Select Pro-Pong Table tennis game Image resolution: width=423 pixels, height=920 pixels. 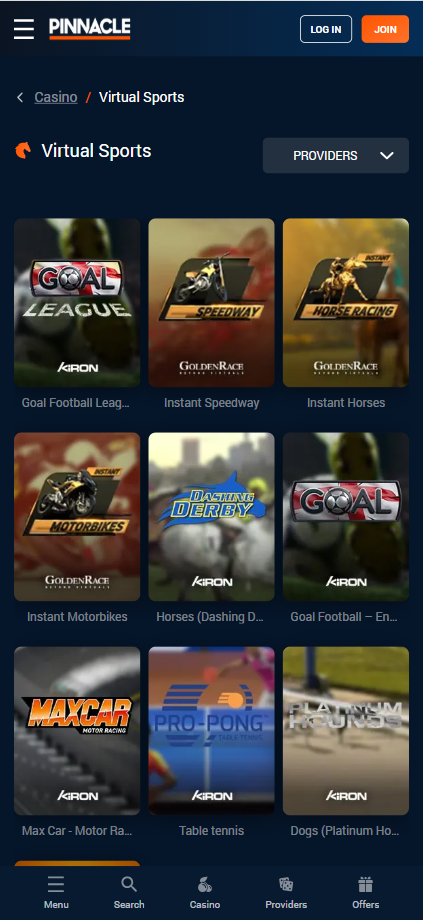click(211, 731)
